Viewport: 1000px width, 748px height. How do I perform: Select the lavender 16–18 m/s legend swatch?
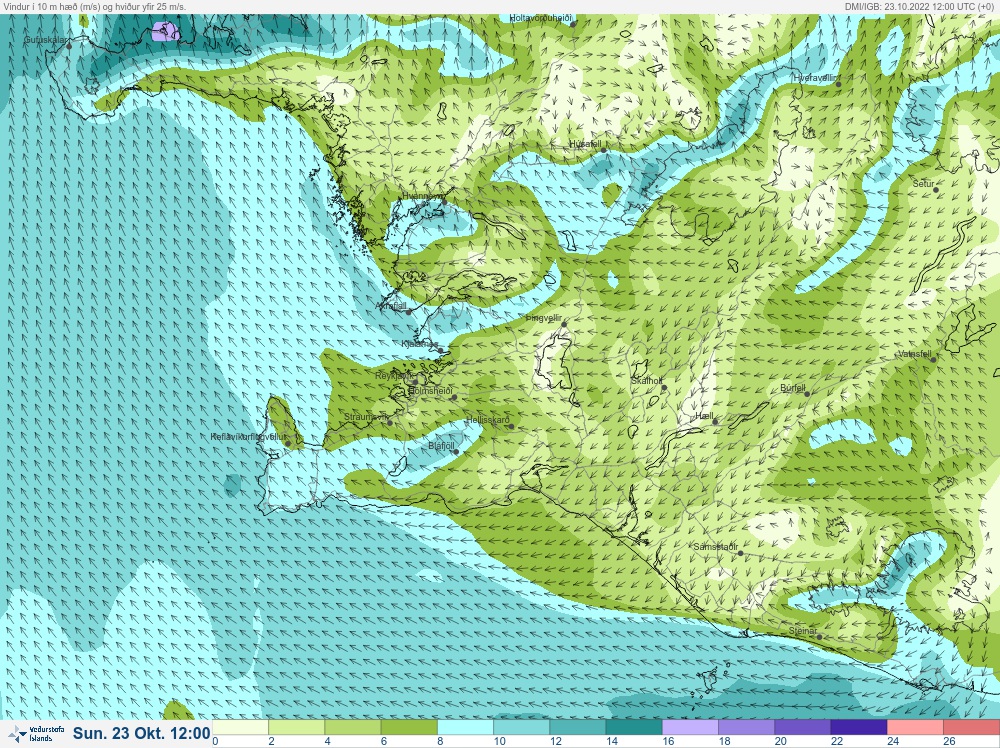pos(689,728)
